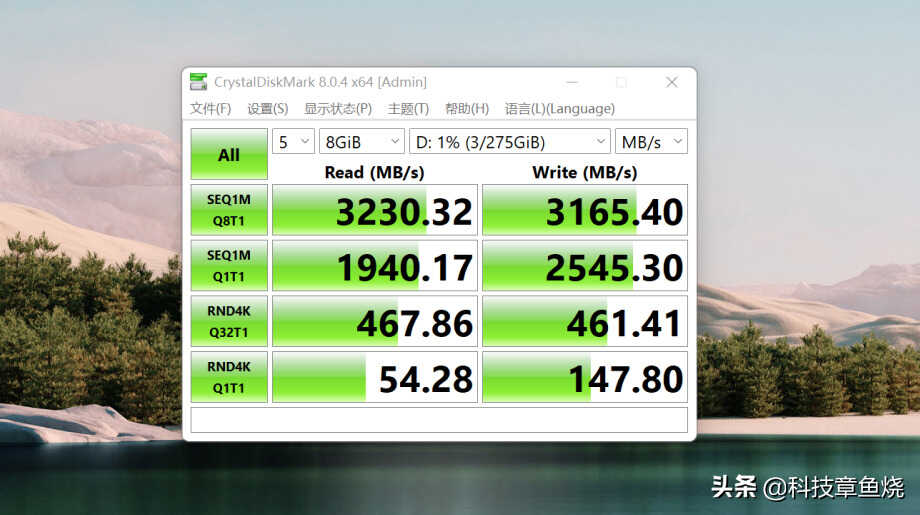The image size is (920, 515).
Task: Minimize the CrystalDiskMark window
Action: (x=572, y=82)
